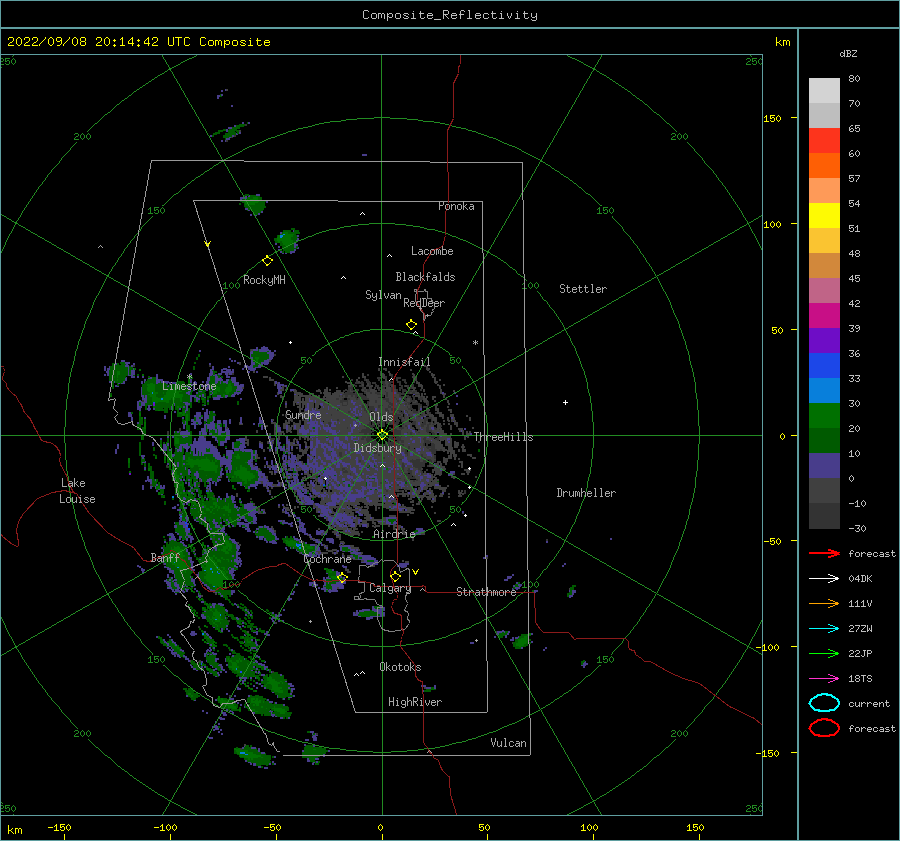Select the slate-purple 10–0 dBZ swatch
Viewport: 900px width, 841px height.
pyautogui.click(x=824, y=466)
